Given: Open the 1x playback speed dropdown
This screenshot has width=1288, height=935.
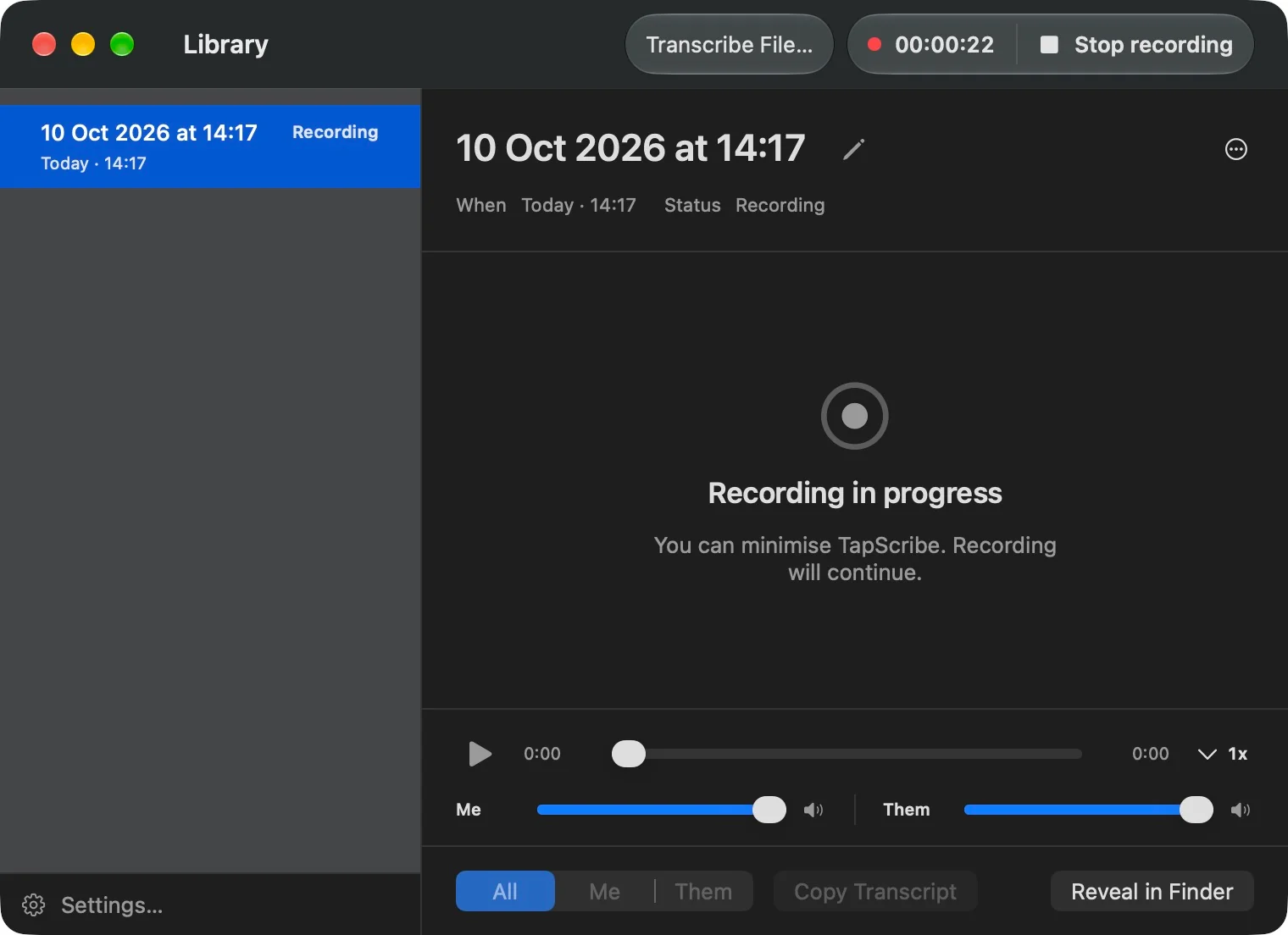Looking at the screenshot, I should (1222, 754).
